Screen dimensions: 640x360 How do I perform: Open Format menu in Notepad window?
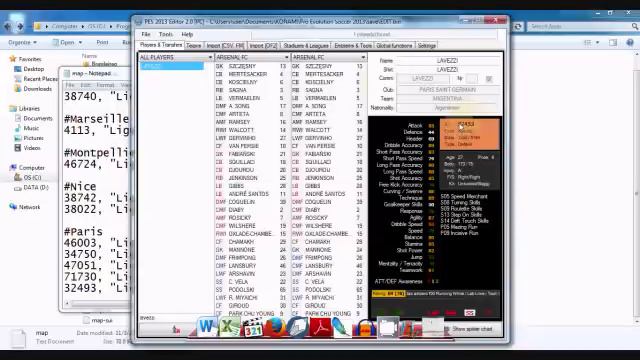pyautogui.click(x=105, y=85)
